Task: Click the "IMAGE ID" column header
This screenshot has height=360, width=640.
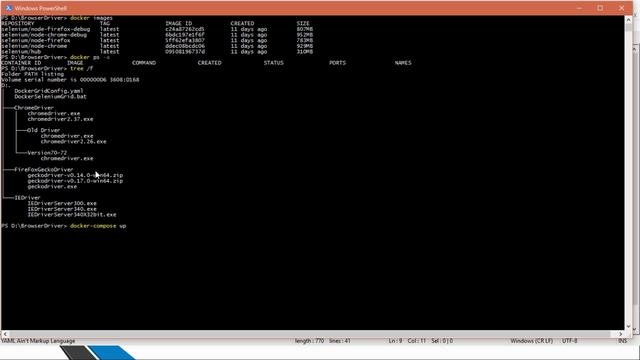Action: [x=178, y=24]
